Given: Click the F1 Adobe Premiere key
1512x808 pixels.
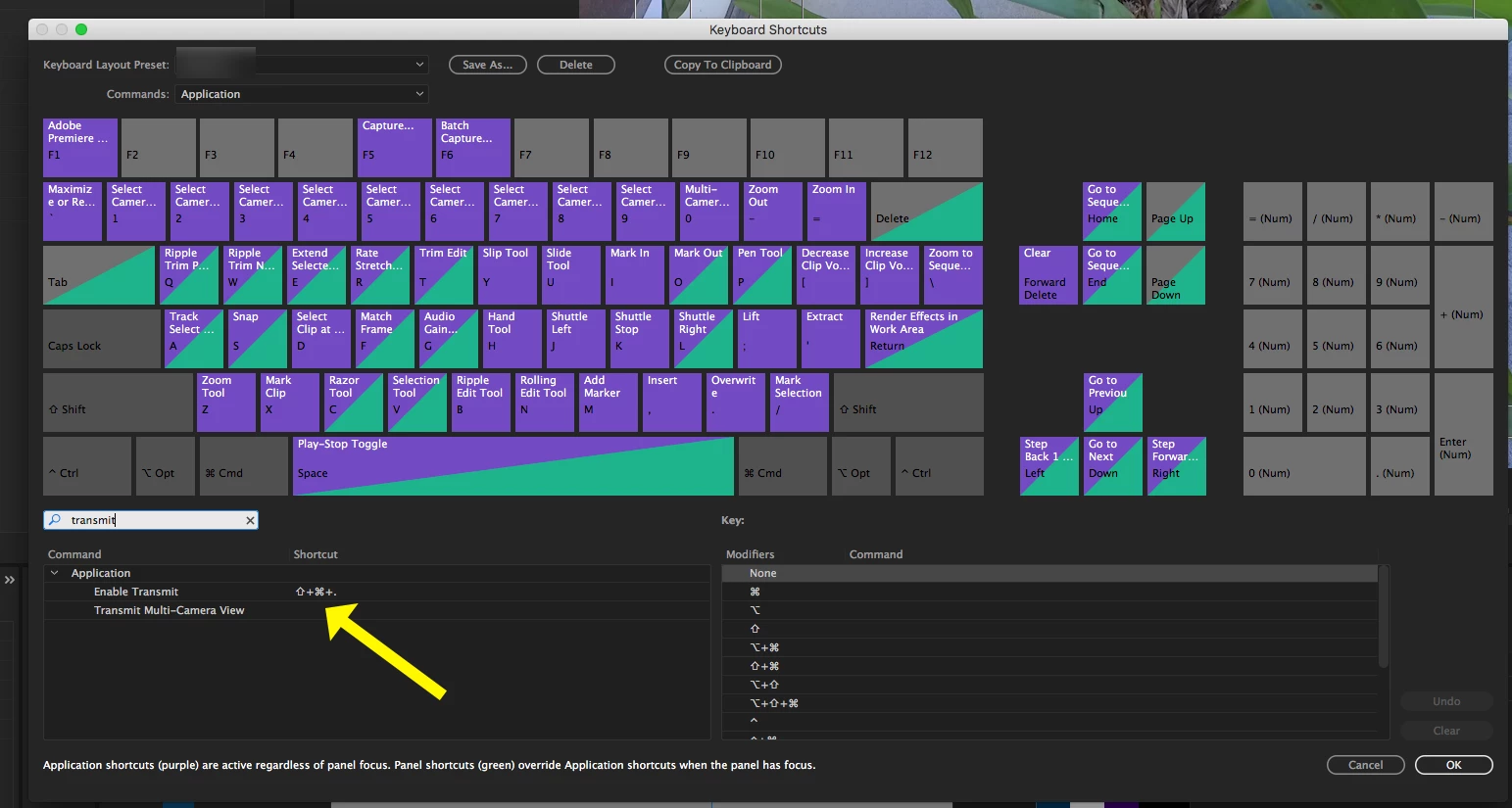Looking at the screenshot, I should (x=80, y=147).
